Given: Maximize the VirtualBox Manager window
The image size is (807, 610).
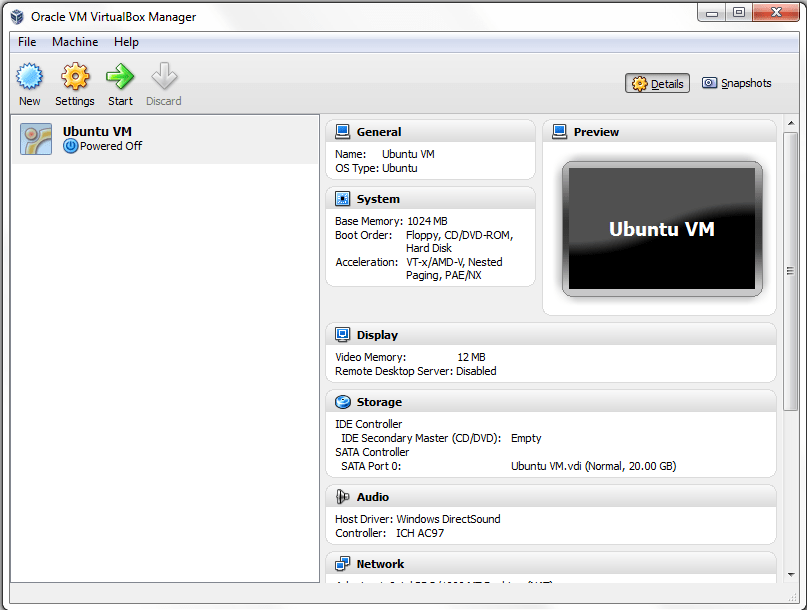Looking at the screenshot, I should 739,13.
